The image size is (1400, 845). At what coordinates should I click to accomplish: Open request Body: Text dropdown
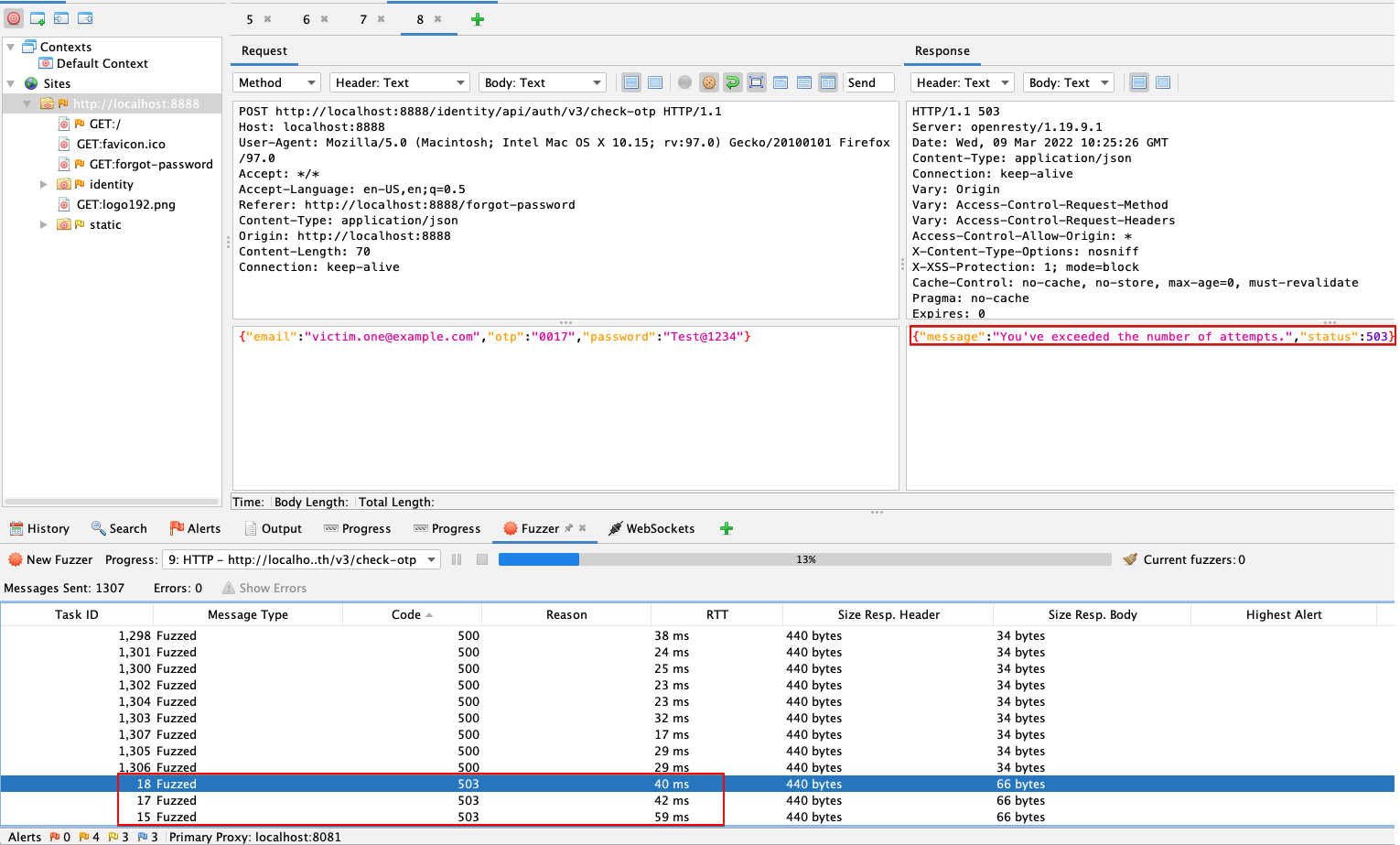[543, 82]
